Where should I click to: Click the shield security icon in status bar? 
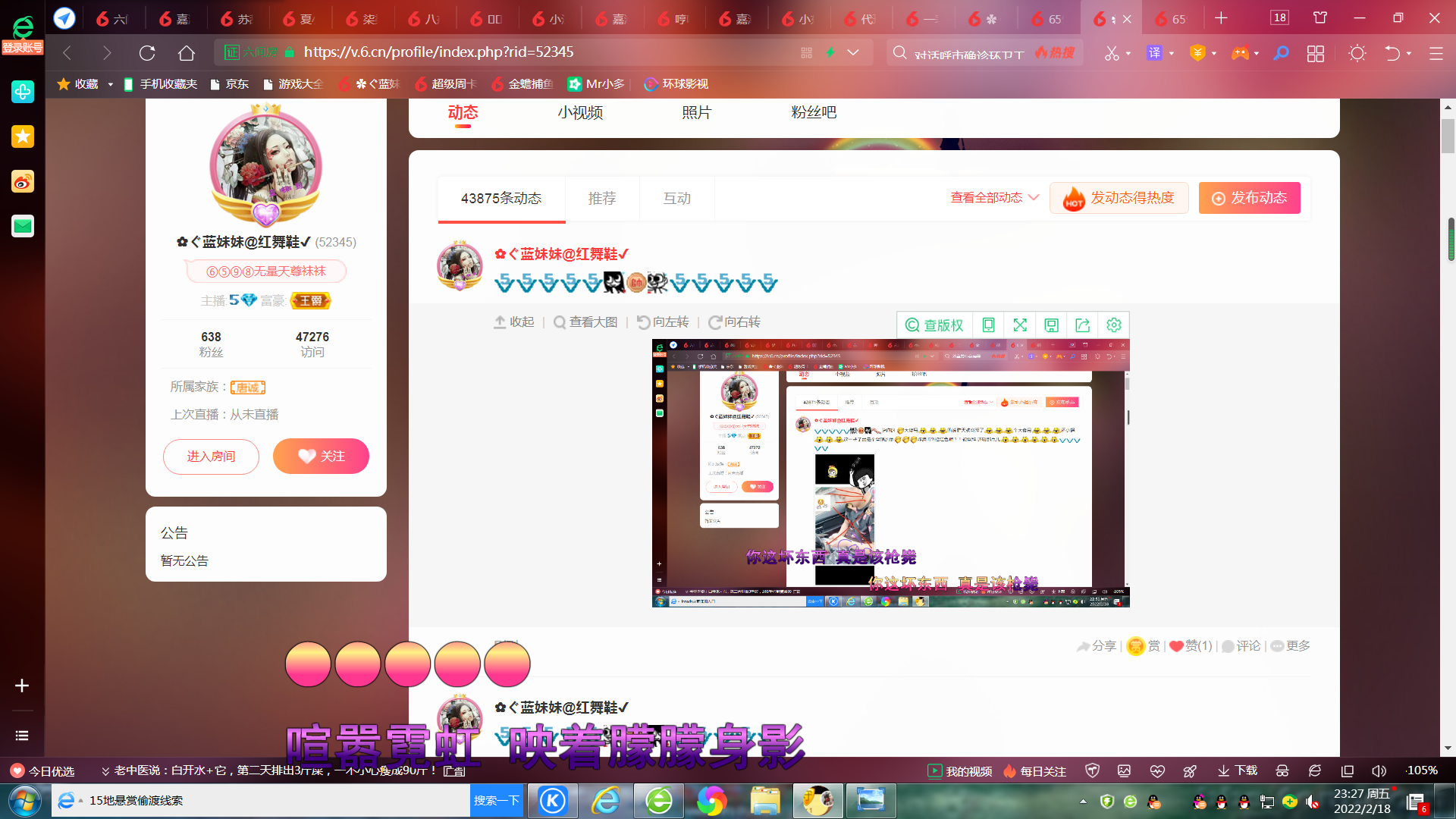(x=1092, y=770)
